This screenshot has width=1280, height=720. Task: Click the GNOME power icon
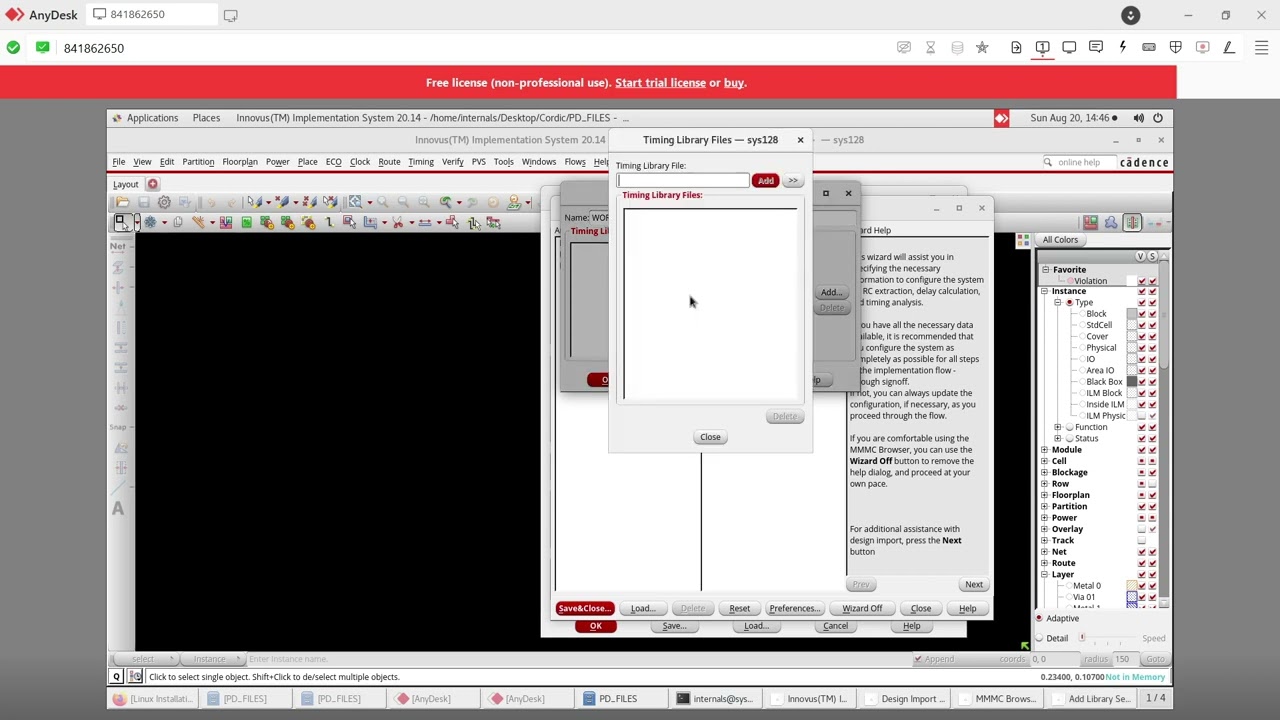point(1158,118)
